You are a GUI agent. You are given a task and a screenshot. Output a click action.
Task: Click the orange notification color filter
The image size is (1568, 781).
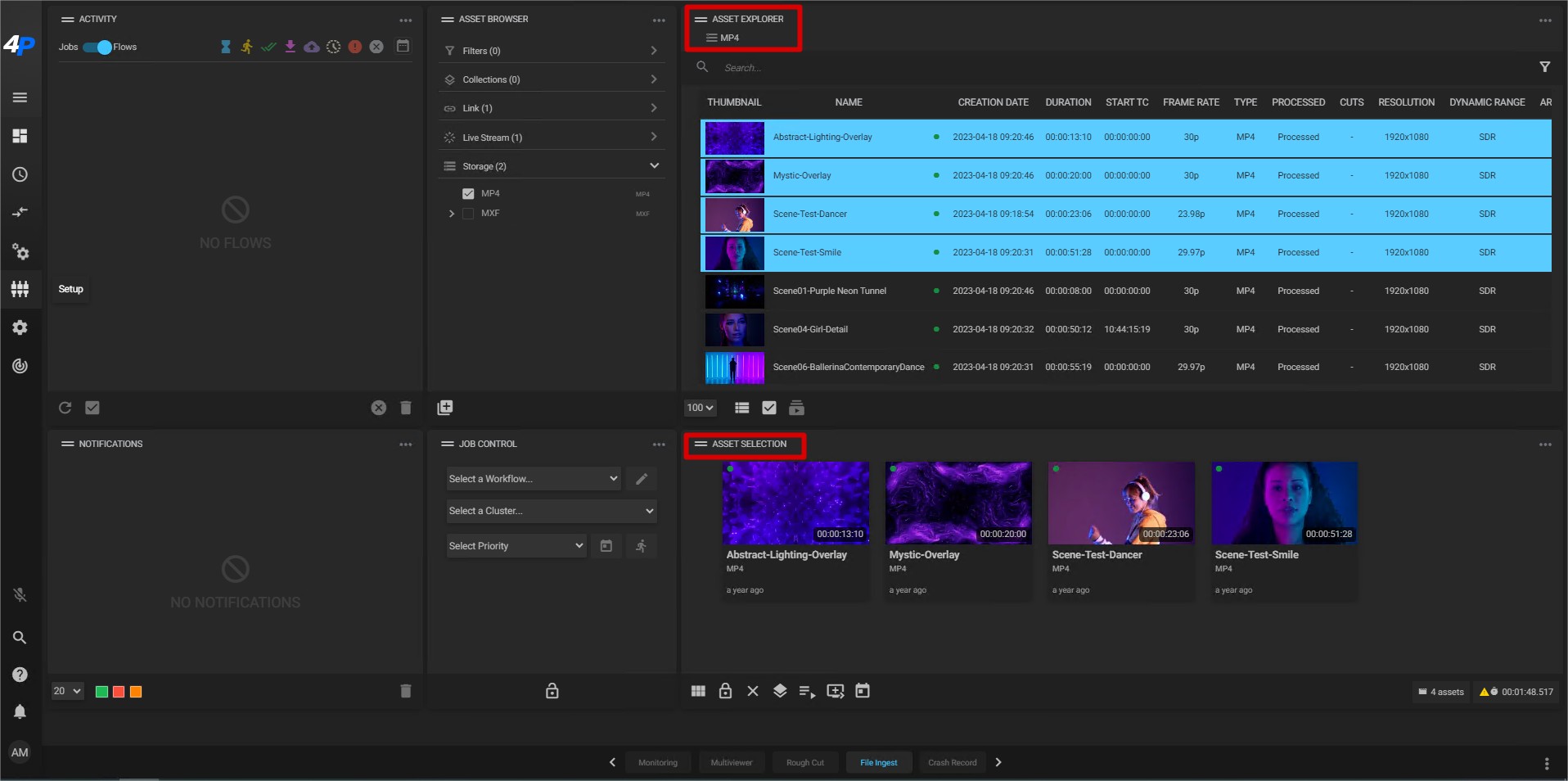(x=136, y=692)
